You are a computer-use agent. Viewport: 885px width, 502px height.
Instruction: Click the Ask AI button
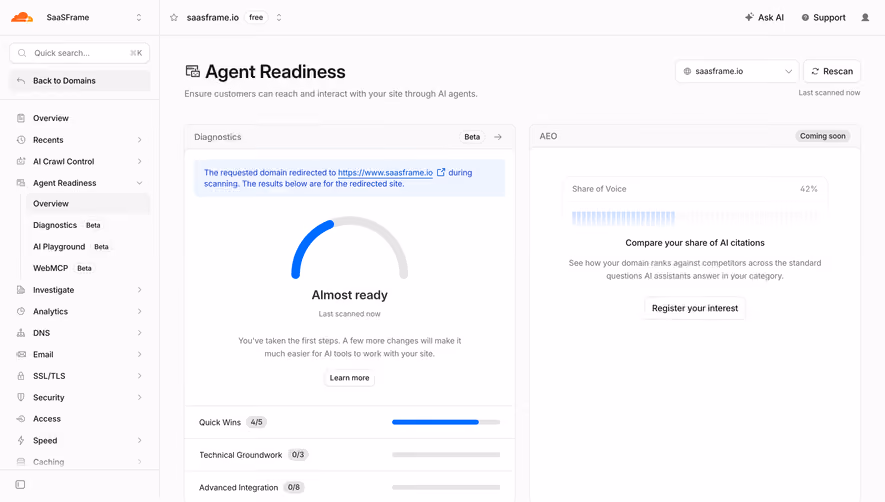click(x=764, y=18)
